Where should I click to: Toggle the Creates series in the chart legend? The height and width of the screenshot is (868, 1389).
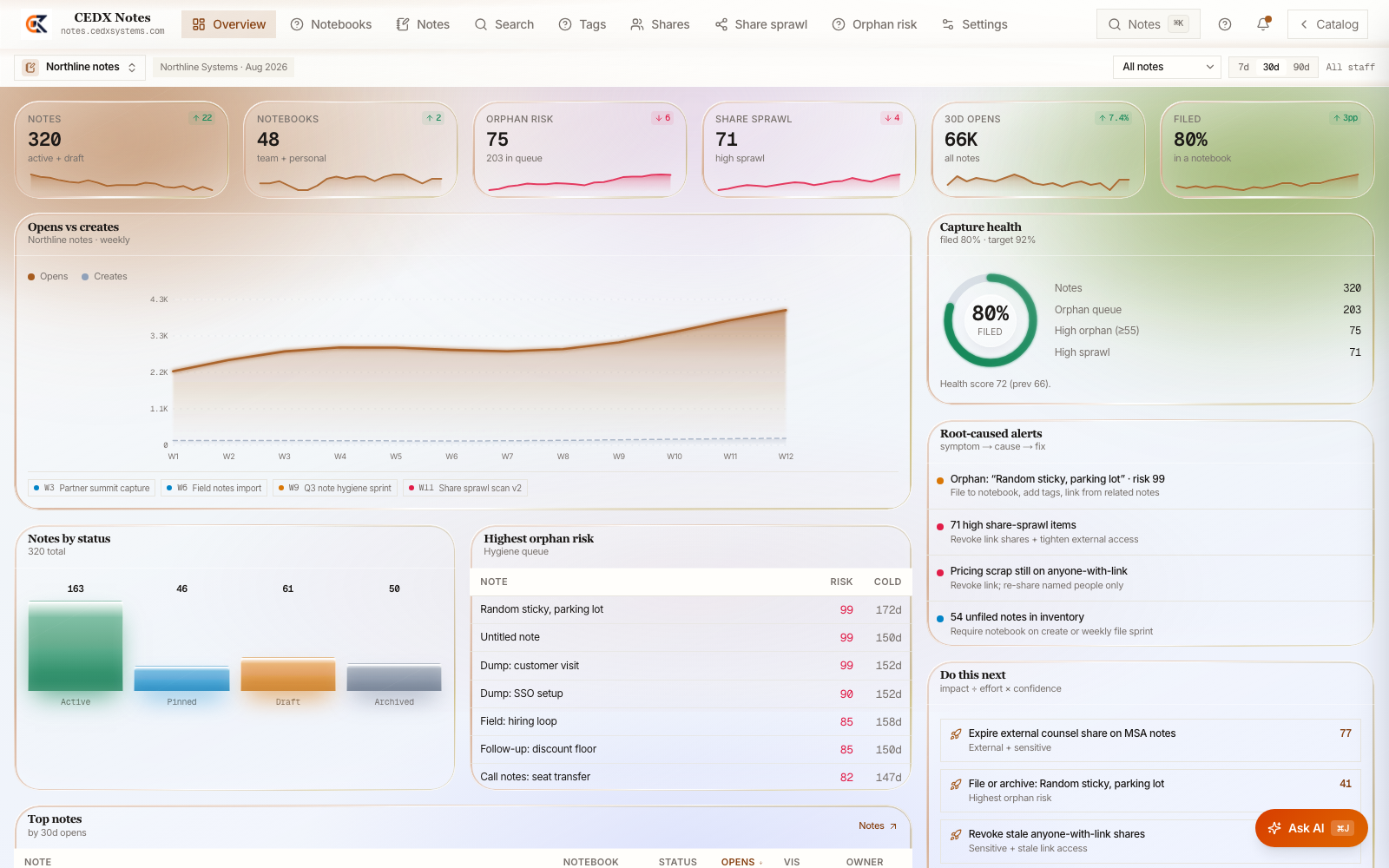(x=104, y=276)
